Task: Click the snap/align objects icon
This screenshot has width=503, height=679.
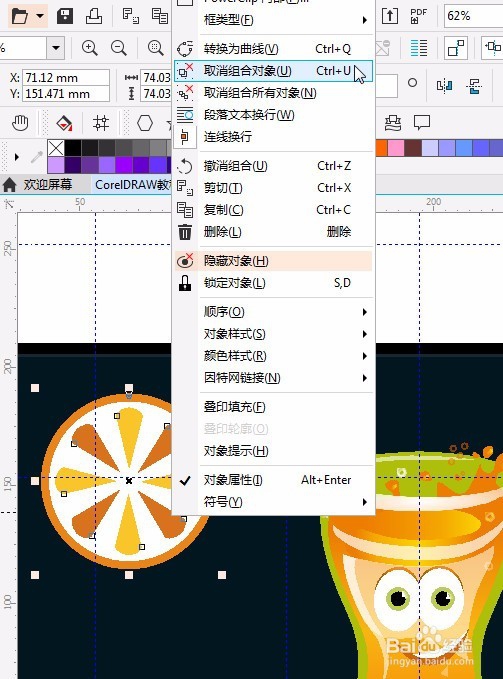Action: (x=456, y=48)
